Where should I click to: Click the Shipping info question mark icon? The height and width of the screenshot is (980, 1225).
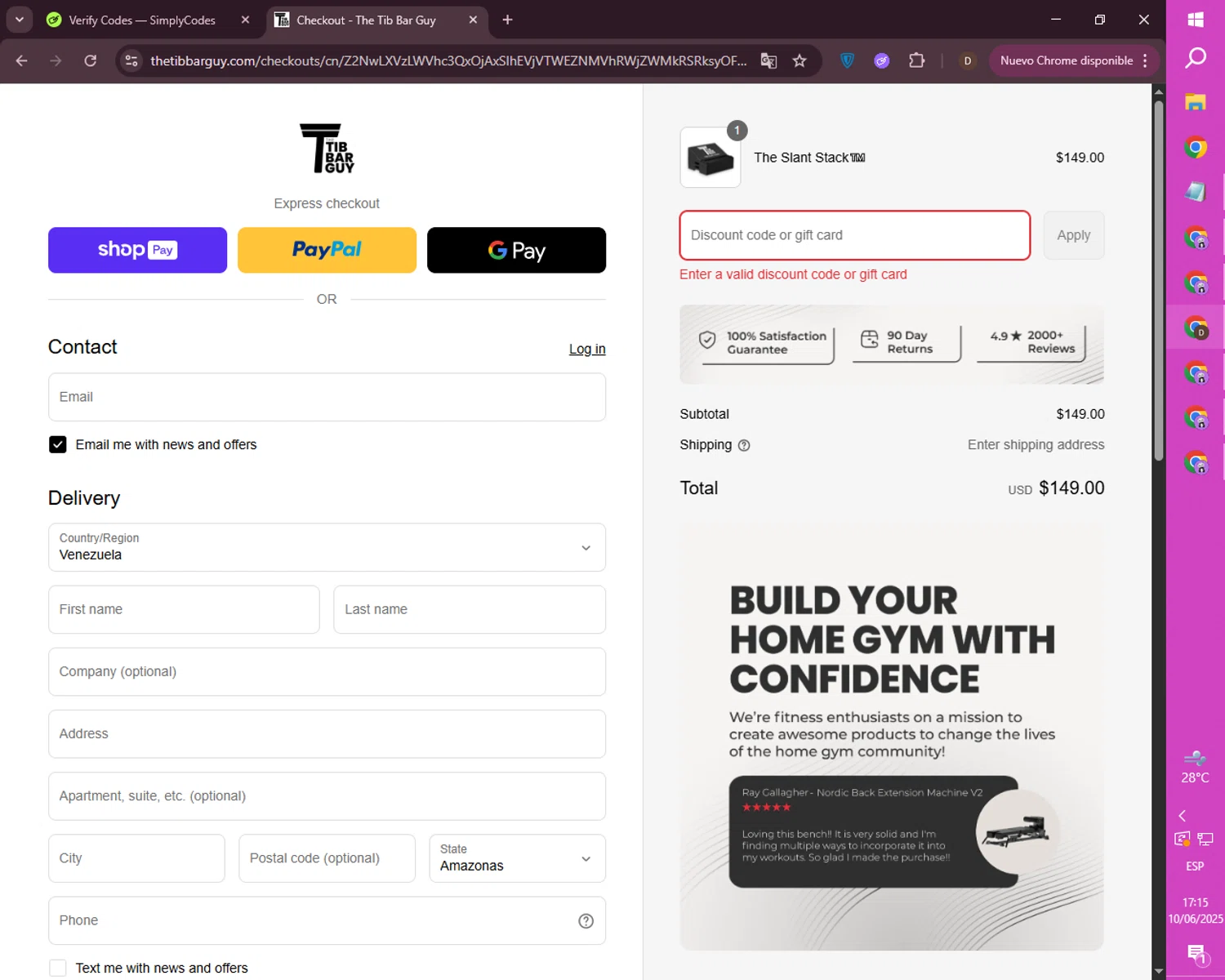click(744, 445)
